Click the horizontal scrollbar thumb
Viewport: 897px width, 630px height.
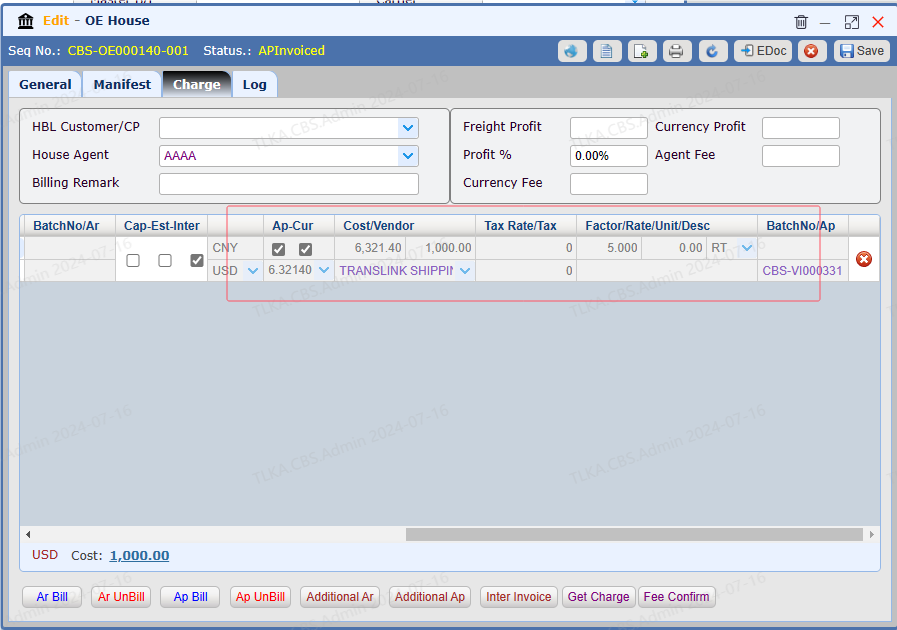pyautogui.click(x=634, y=534)
